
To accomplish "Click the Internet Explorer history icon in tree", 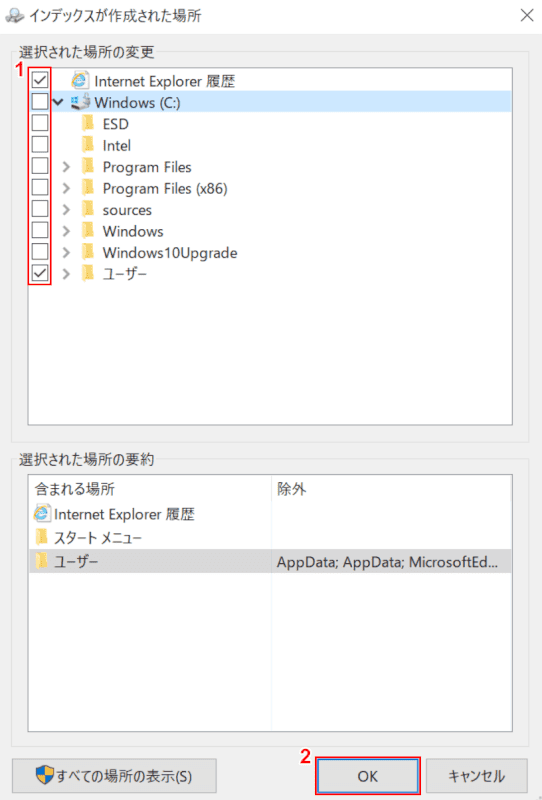I will [x=80, y=81].
